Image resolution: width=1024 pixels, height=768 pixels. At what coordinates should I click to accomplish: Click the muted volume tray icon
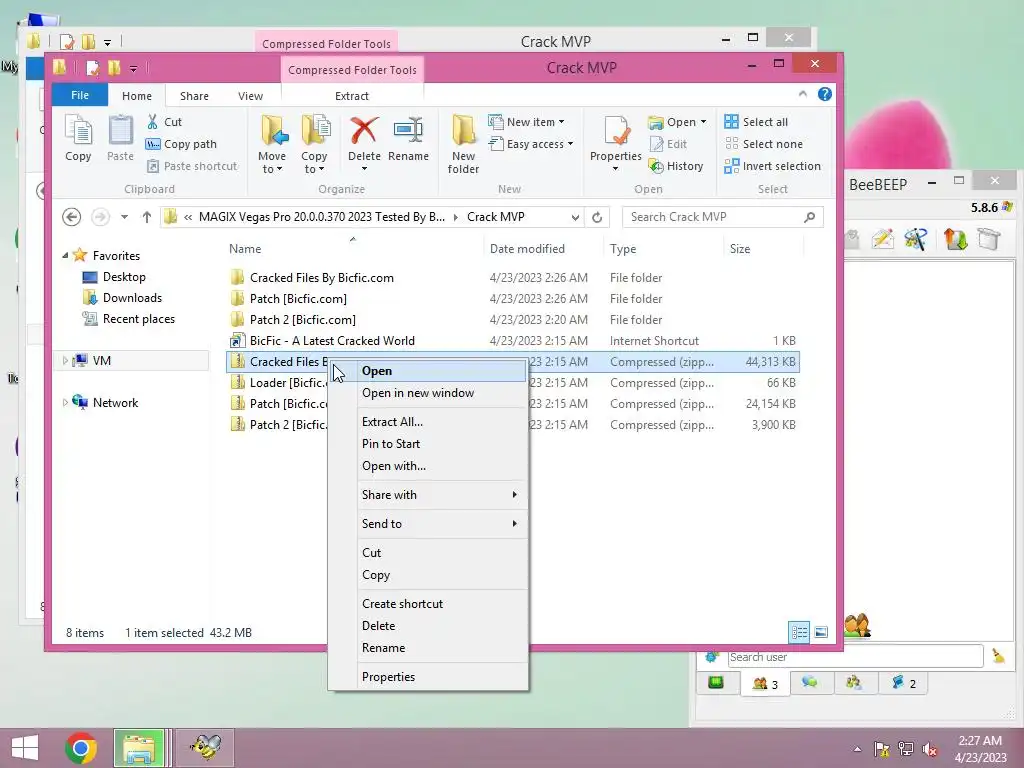point(930,748)
